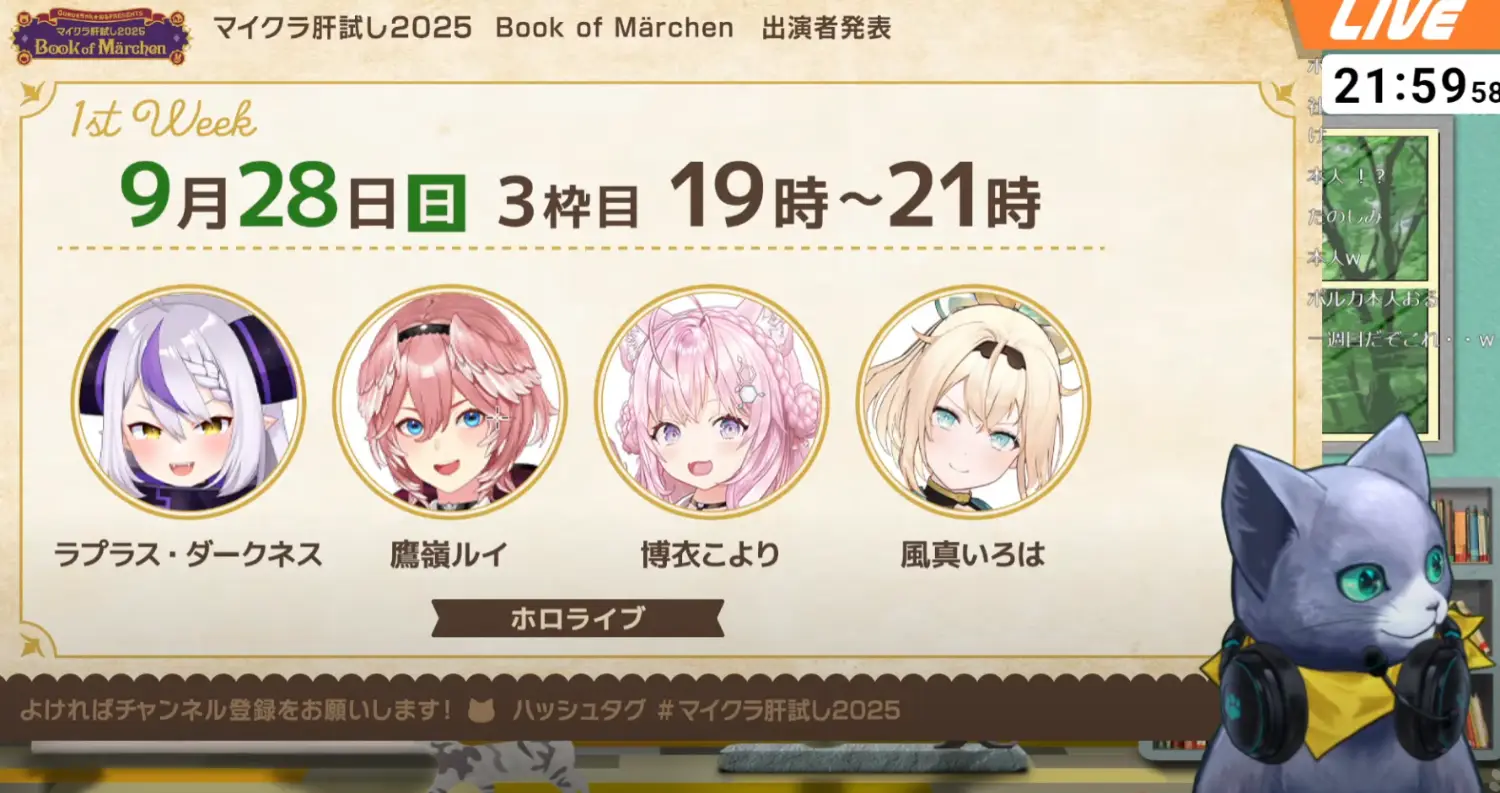Select Hakui Koyori's portrait with braided buns
This screenshot has width=1500, height=793.
point(711,402)
